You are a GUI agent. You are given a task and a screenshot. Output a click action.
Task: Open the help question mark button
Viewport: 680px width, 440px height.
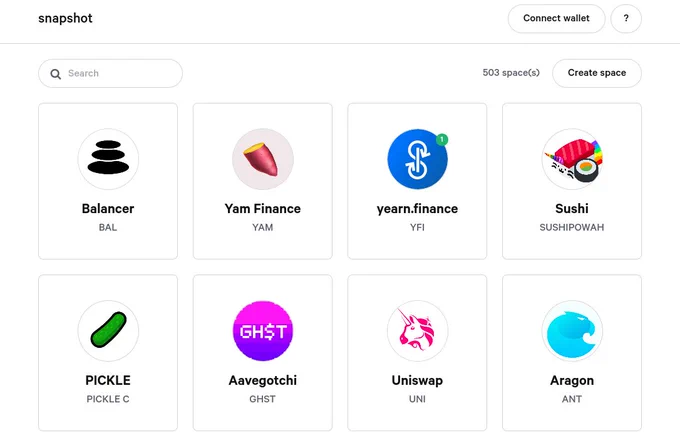pos(626,18)
